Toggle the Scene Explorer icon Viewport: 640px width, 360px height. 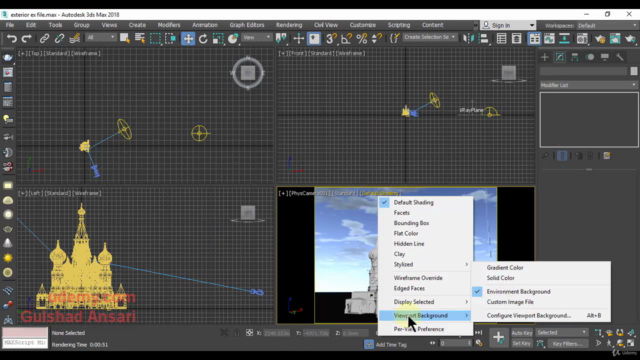[x=501, y=38]
